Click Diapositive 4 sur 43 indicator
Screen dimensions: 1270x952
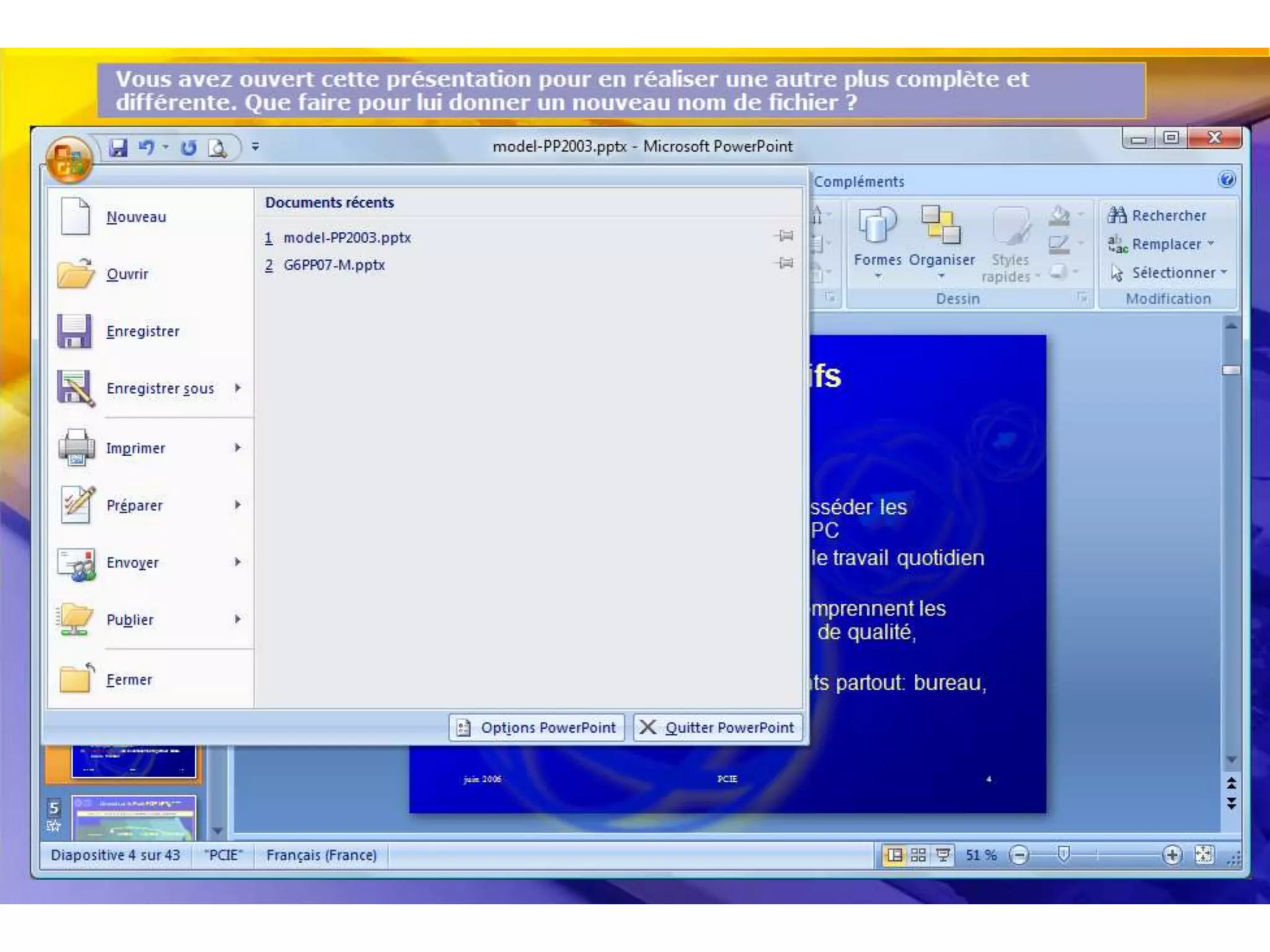pos(115,855)
